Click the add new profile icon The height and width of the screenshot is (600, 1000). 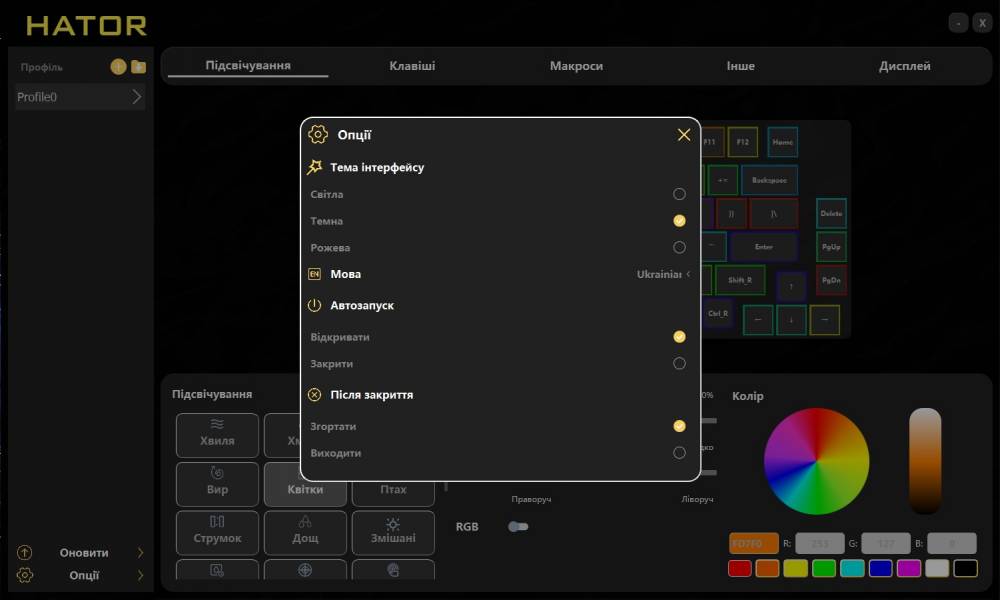[x=118, y=67]
